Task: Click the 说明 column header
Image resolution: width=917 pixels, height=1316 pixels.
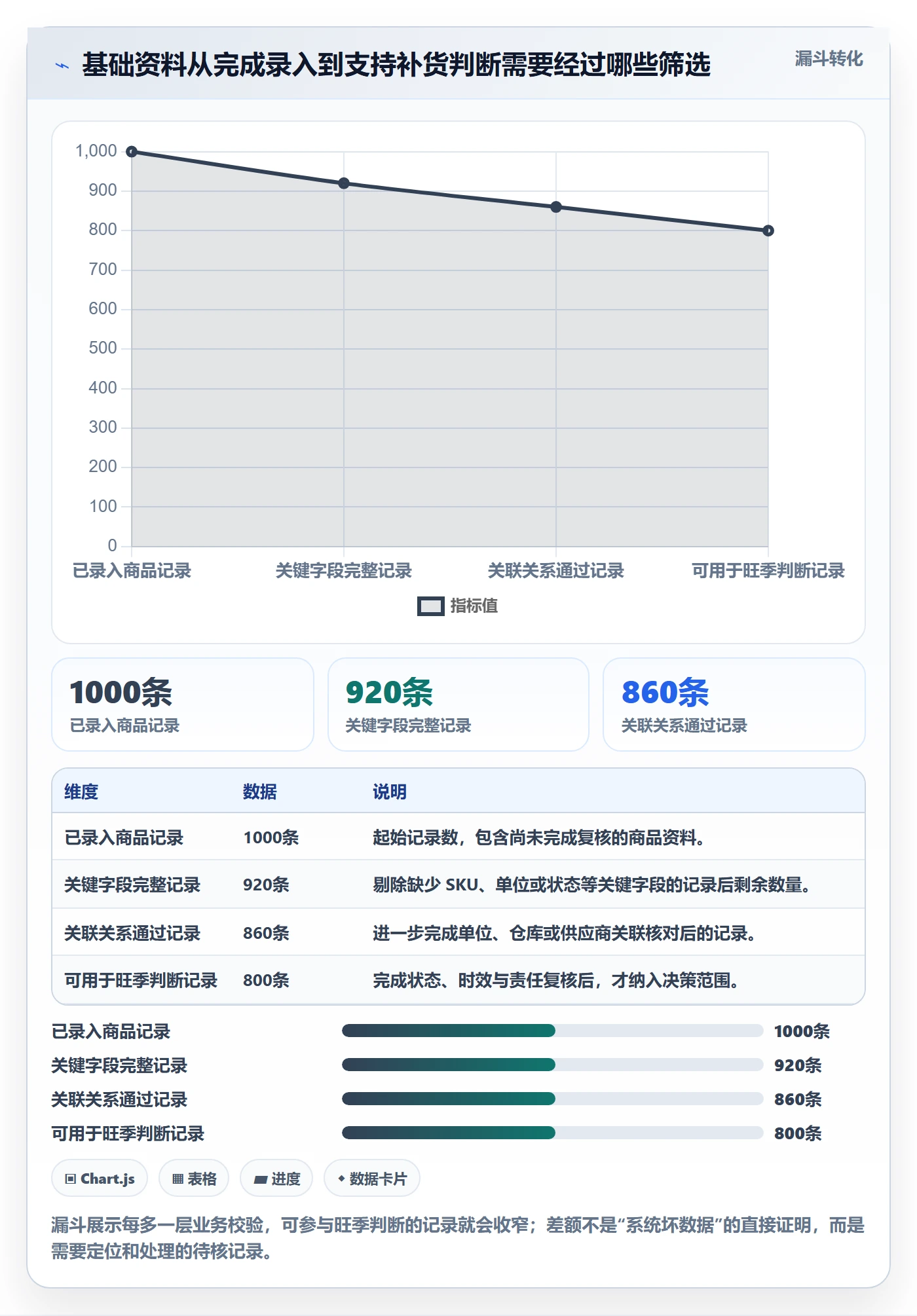Action: [390, 792]
